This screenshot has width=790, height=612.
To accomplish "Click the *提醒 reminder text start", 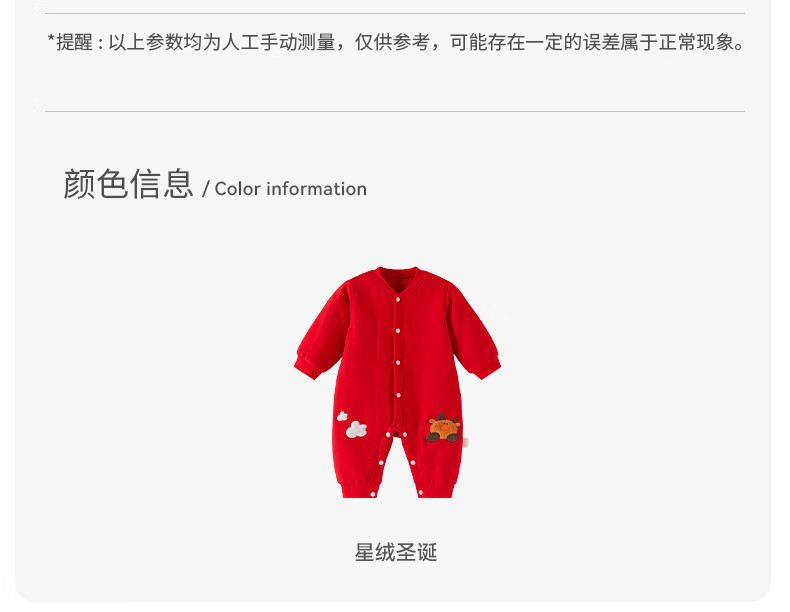I will (x=70, y=42).
